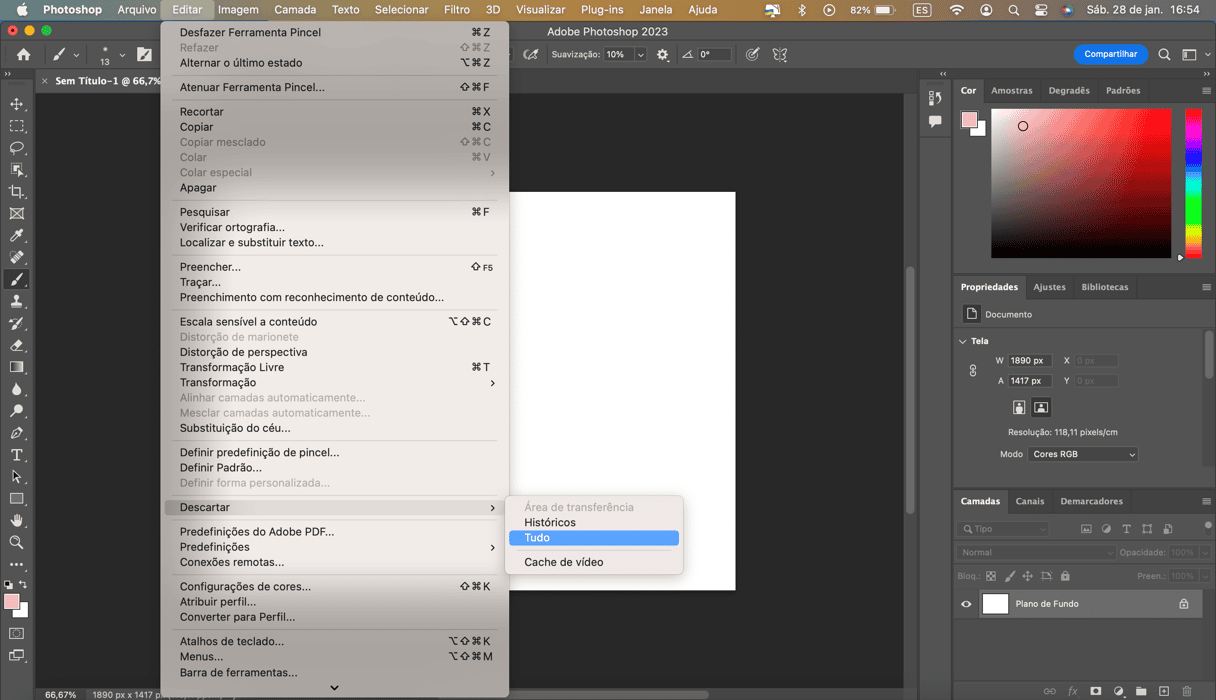
Task: Open the Comments panel icon
Action: (935, 121)
